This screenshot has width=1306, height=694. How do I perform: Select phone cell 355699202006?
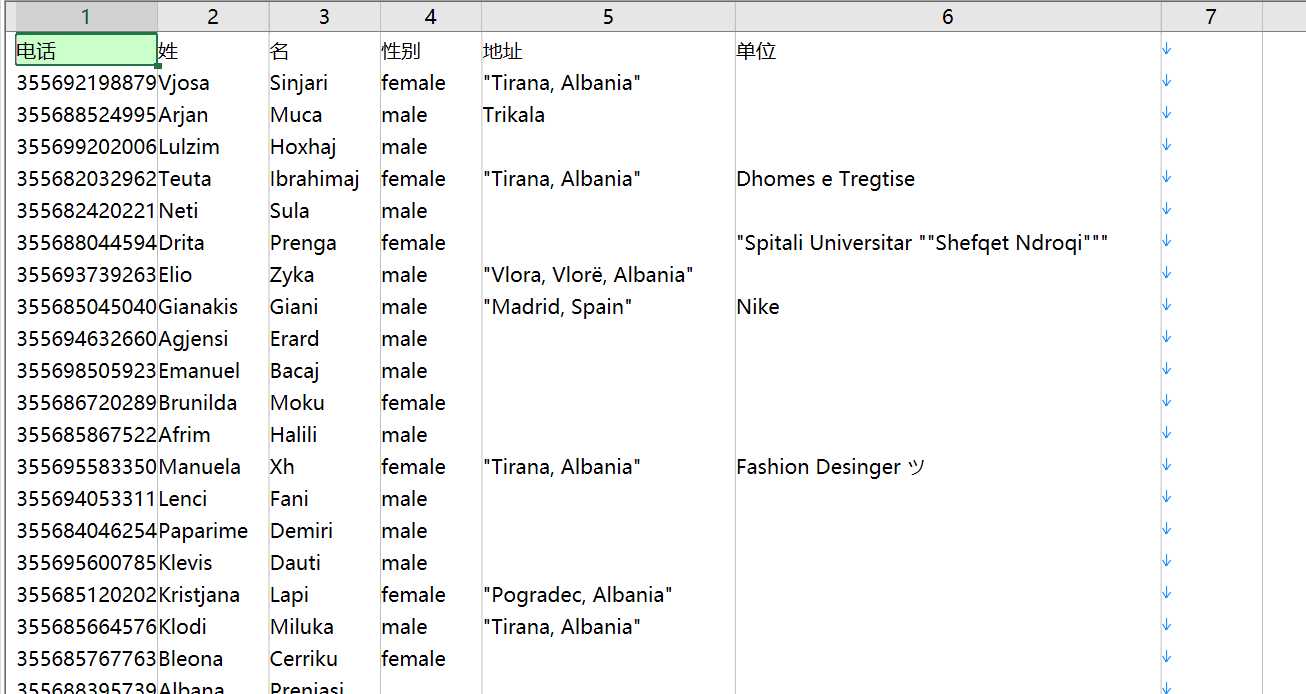point(86,147)
